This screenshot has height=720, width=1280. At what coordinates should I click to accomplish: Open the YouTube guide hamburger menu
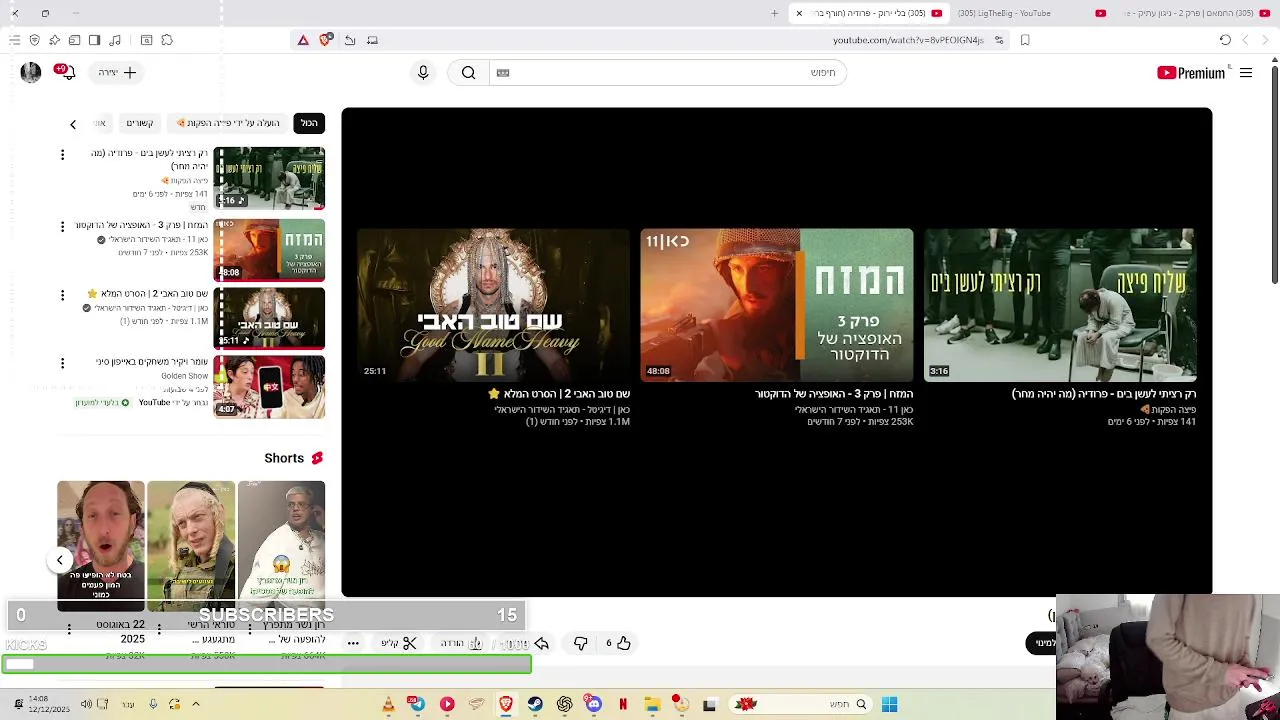point(1246,73)
